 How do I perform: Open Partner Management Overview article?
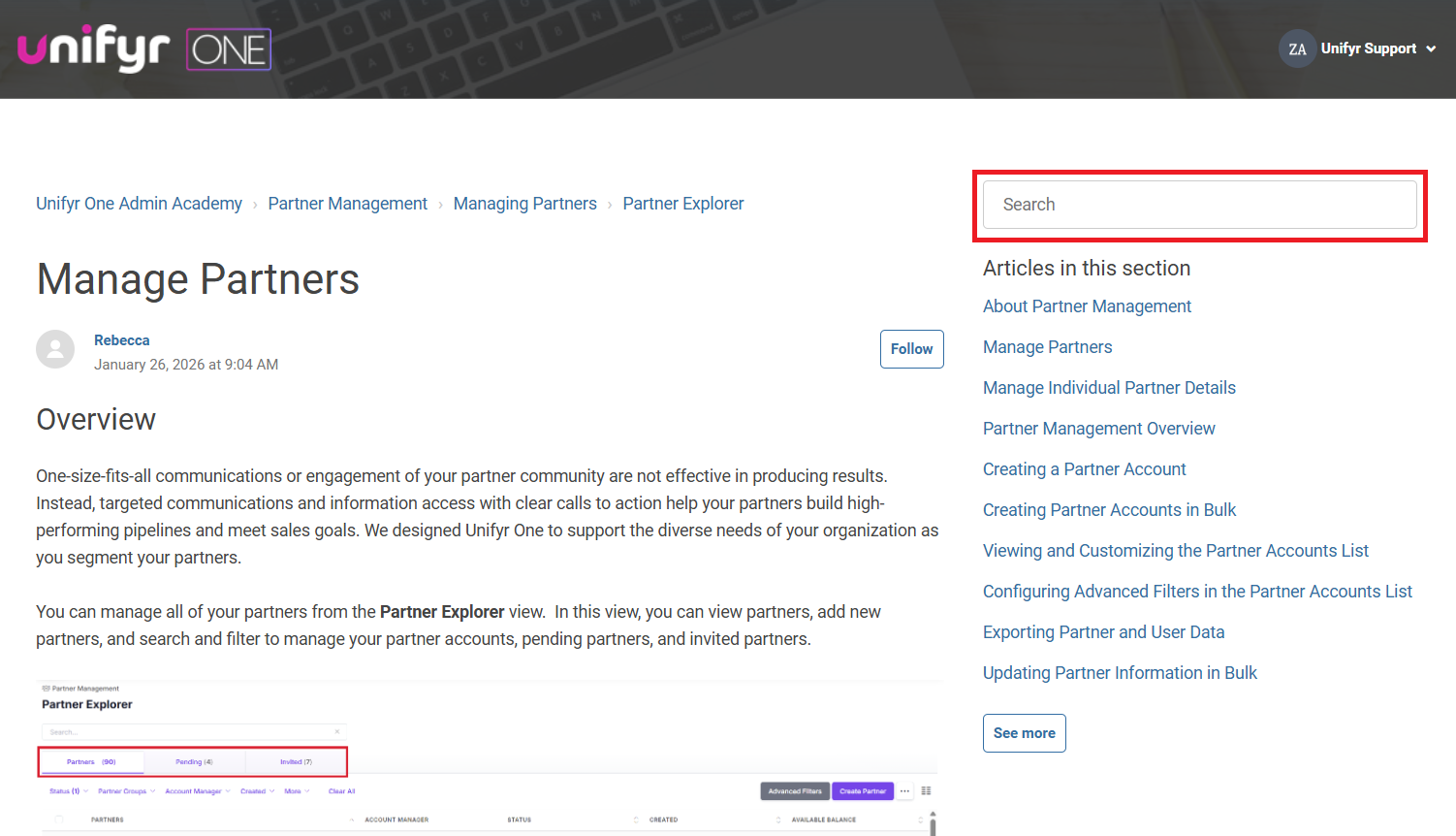point(1098,429)
